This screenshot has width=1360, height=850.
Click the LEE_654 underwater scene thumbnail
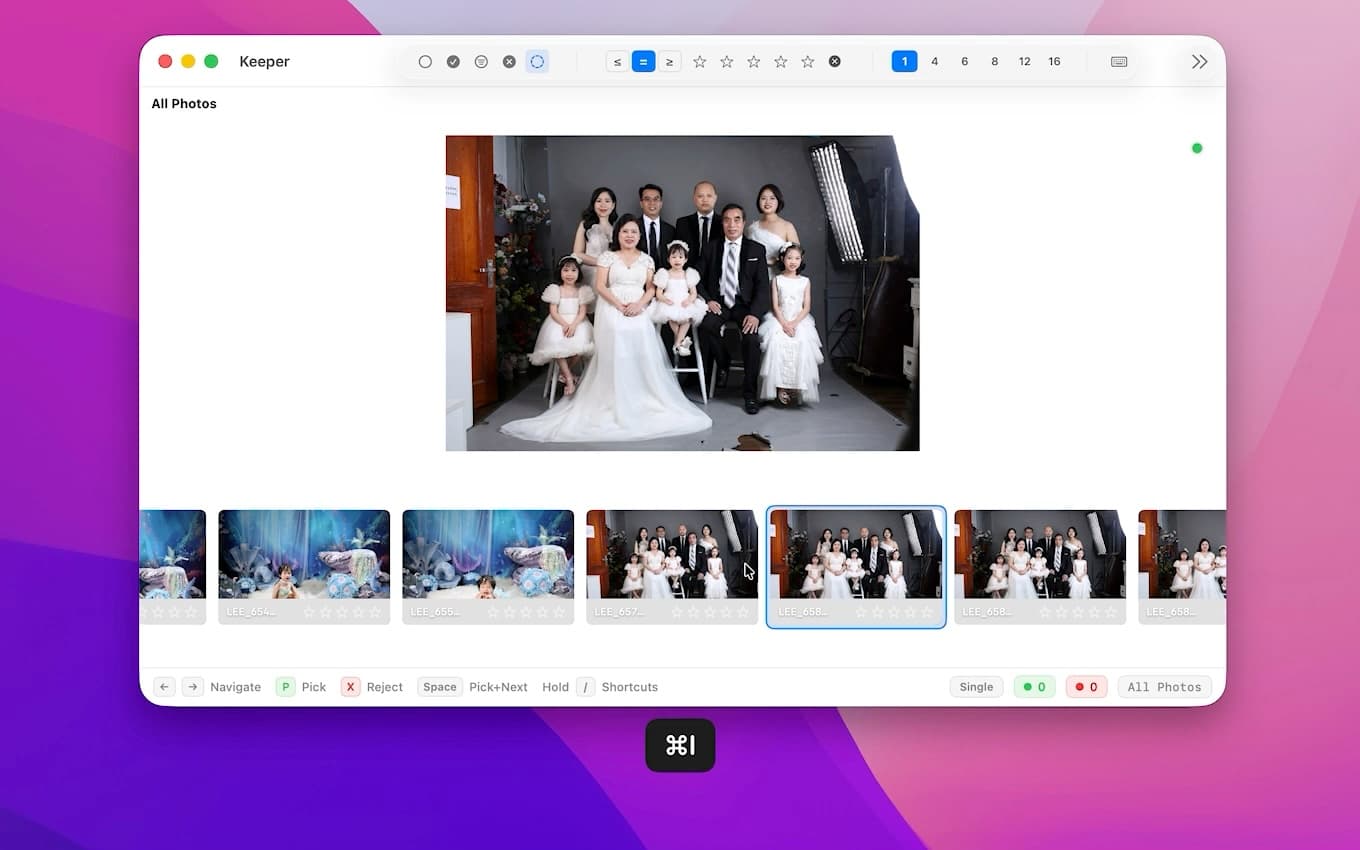[x=304, y=555]
